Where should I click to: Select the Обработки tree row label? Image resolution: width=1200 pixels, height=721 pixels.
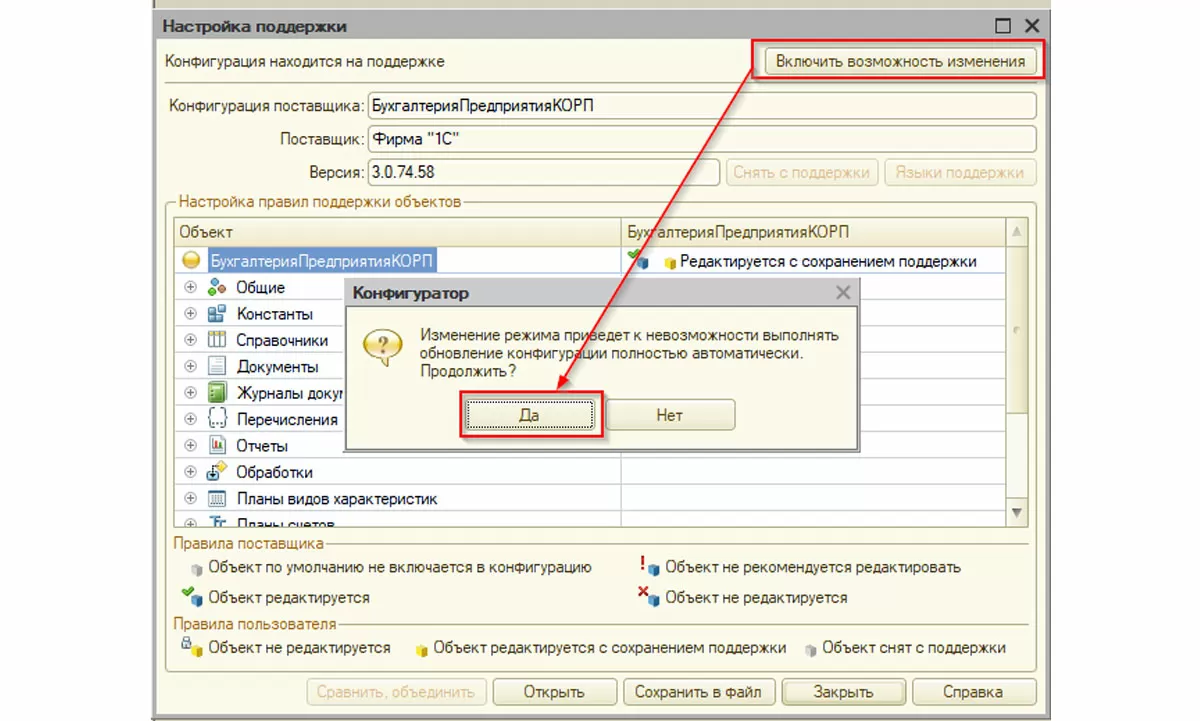[274, 472]
